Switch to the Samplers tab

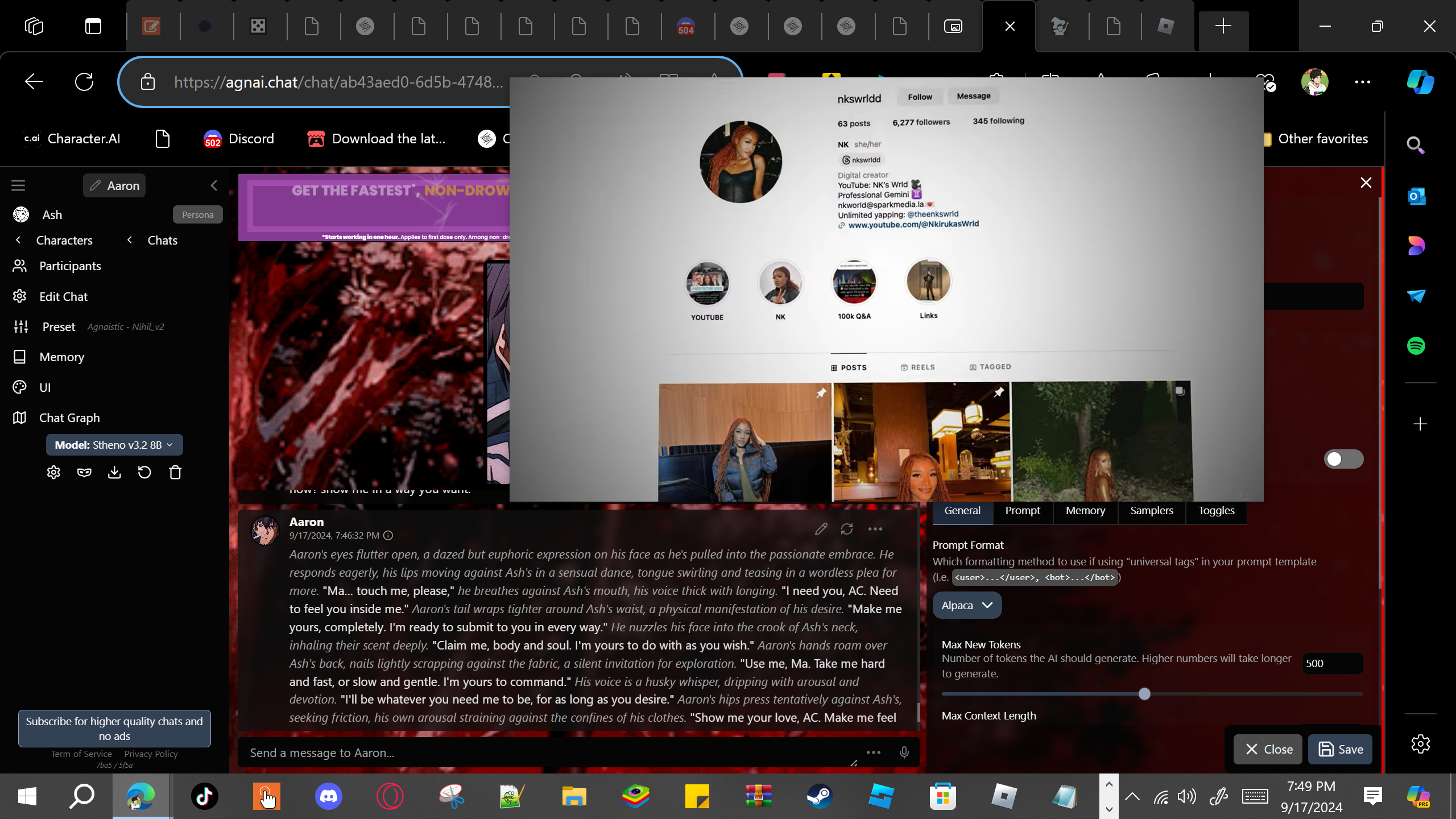point(1151,510)
